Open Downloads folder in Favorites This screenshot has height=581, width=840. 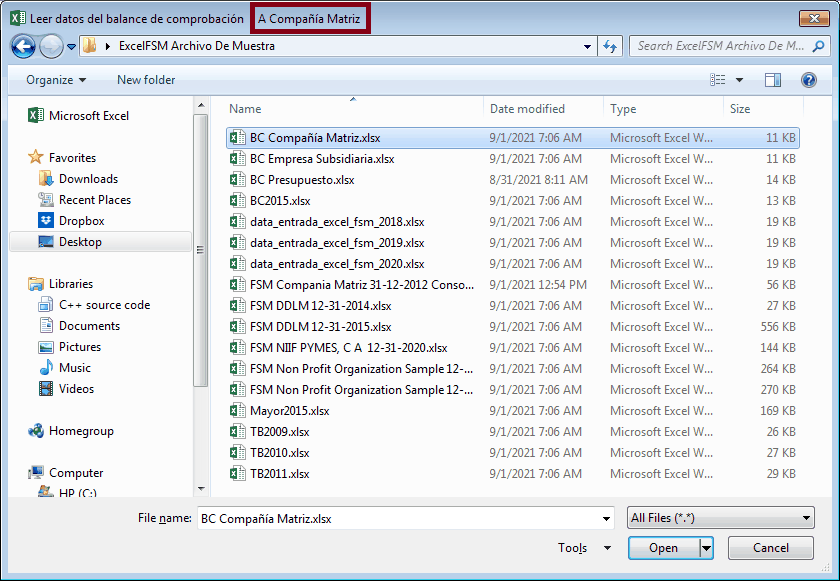point(78,179)
